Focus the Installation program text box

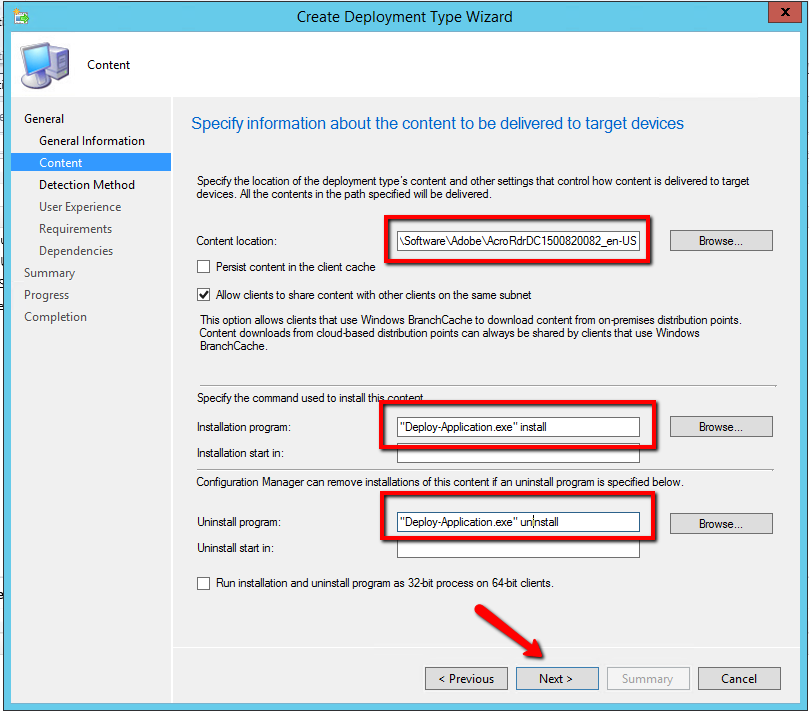pos(517,427)
